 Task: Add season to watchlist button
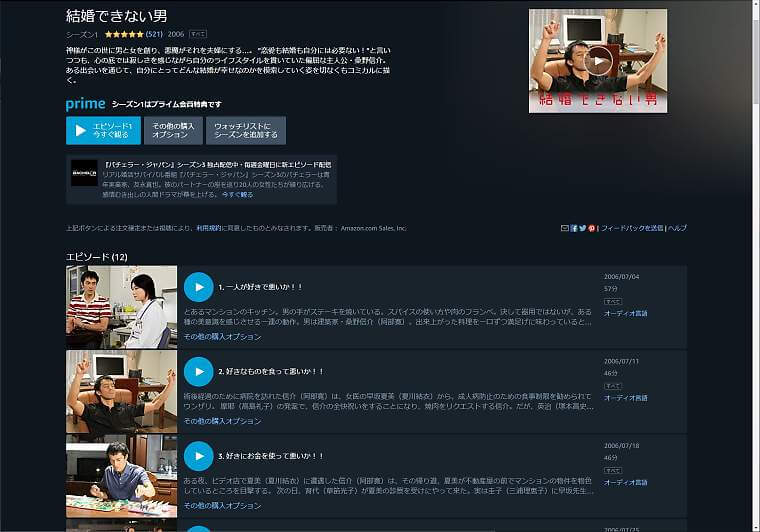click(246, 130)
